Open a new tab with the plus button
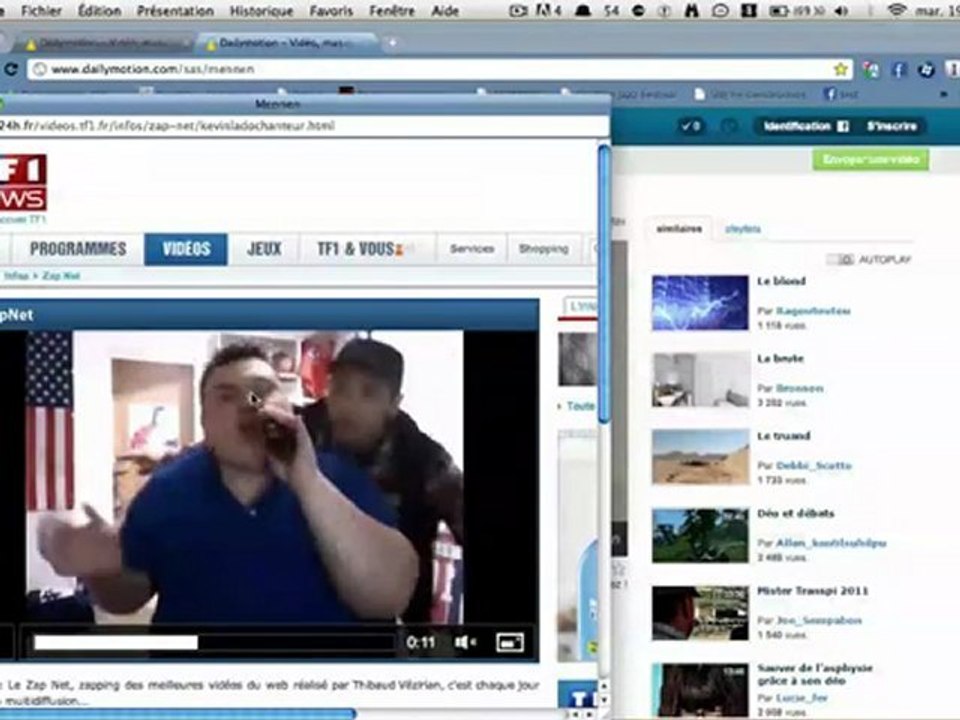Viewport: 960px width, 720px height. click(x=392, y=42)
